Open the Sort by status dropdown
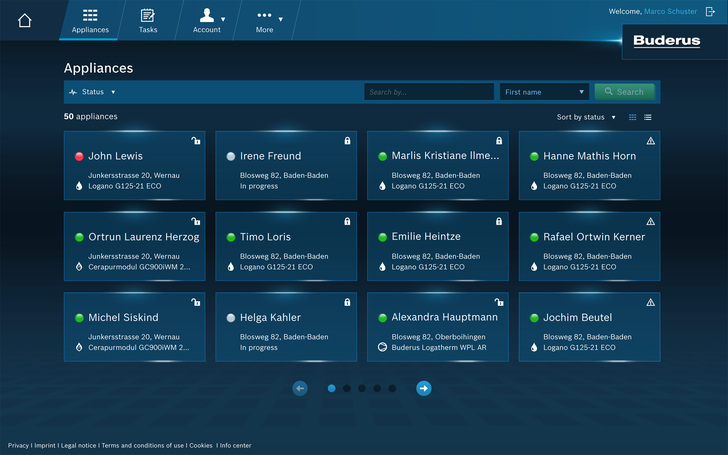Viewport: 728px width, 455px height. point(586,118)
